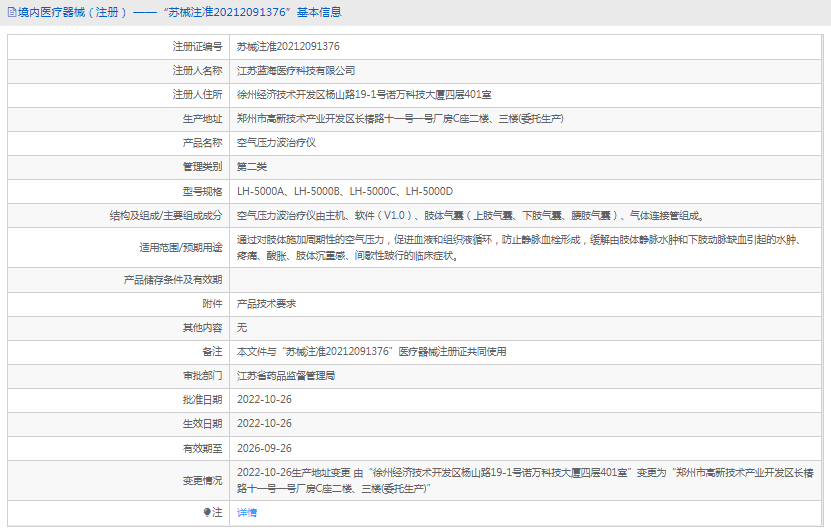831x531 pixels.
Task: Select 江苏省药品监督管理局
Action: point(286,376)
